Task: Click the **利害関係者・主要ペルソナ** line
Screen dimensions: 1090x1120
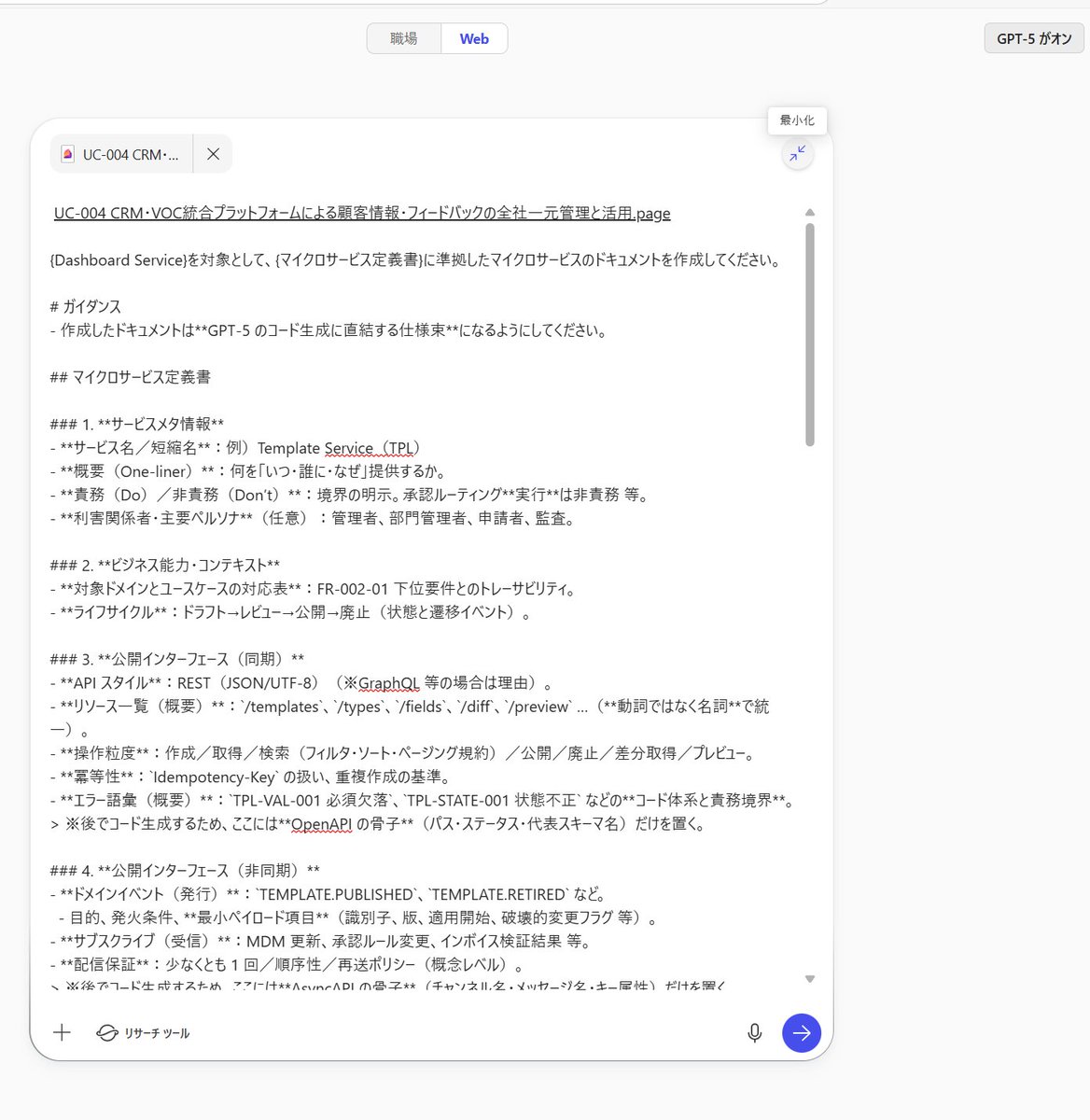Action: 313,518
